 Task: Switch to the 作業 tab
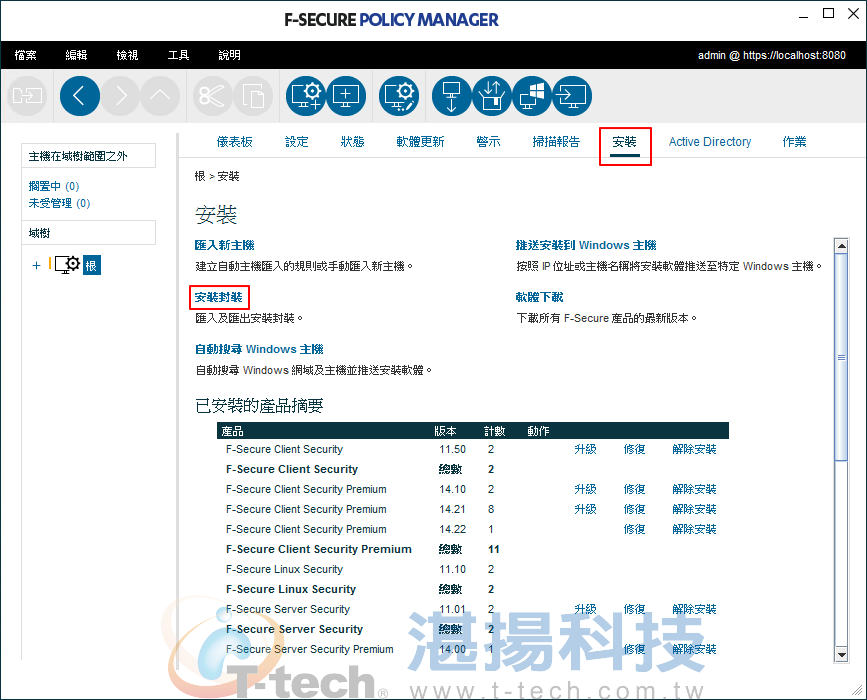click(x=795, y=142)
